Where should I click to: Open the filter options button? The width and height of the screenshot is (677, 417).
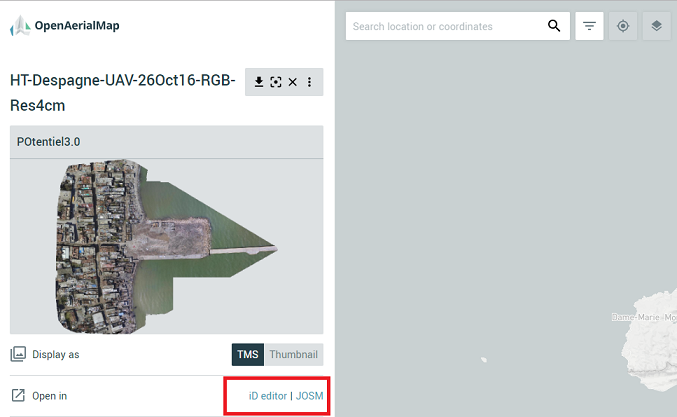pyautogui.click(x=589, y=26)
